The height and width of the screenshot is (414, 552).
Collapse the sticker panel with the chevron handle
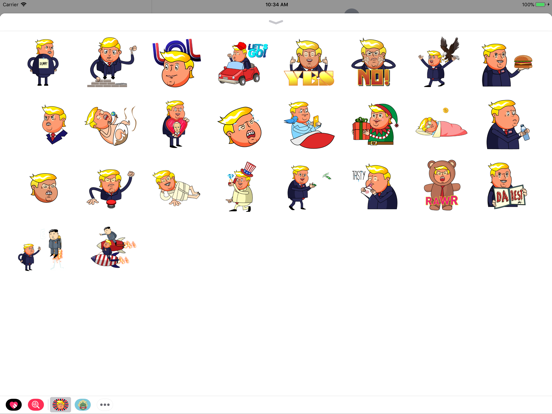point(276,22)
